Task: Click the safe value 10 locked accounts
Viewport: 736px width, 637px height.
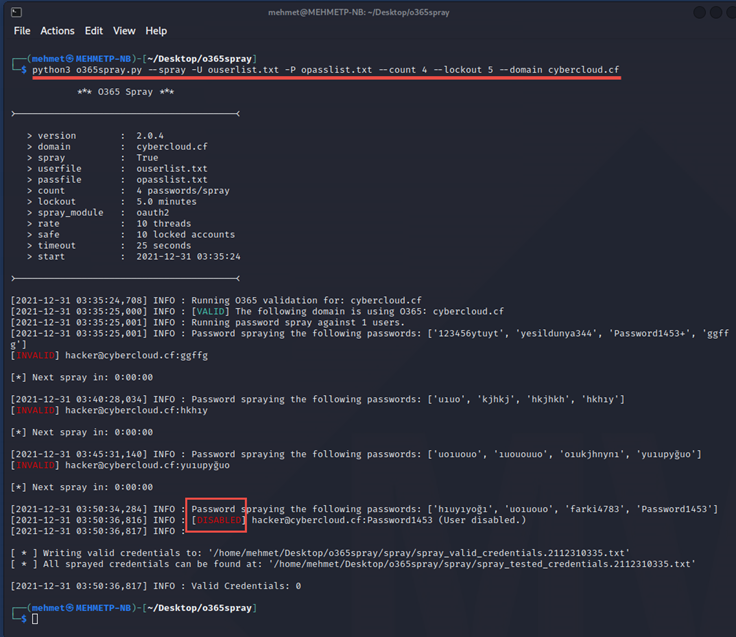Action: 186,234
